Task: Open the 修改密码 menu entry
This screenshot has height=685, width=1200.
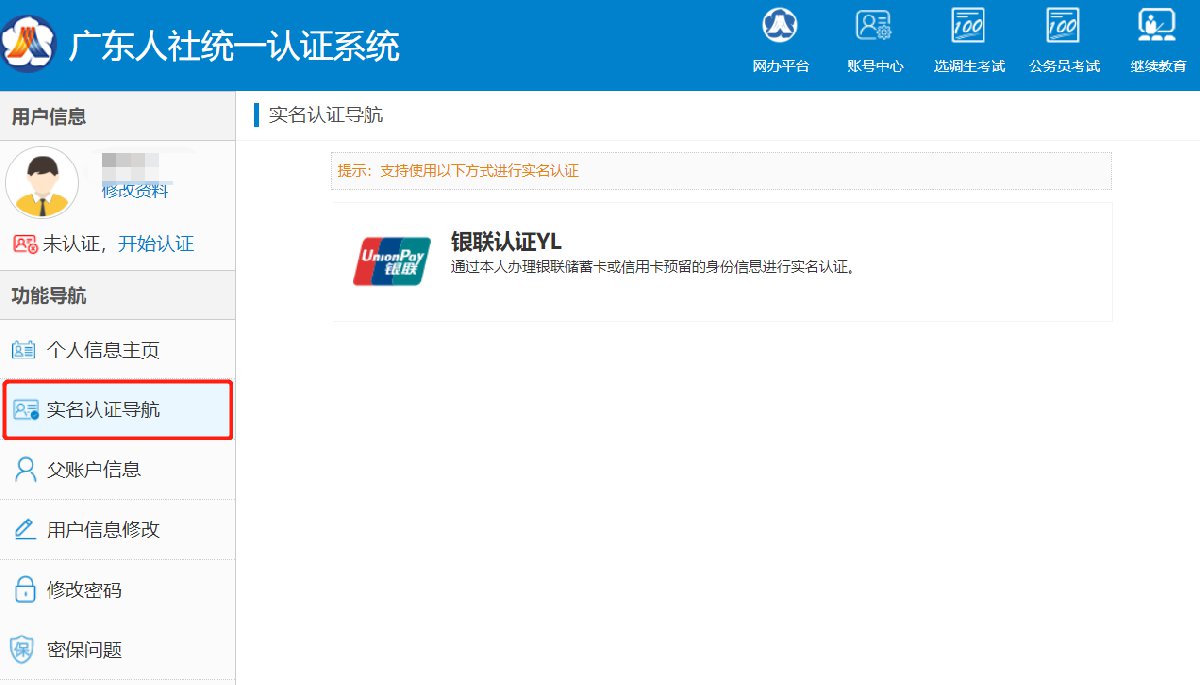Action: coord(84,590)
